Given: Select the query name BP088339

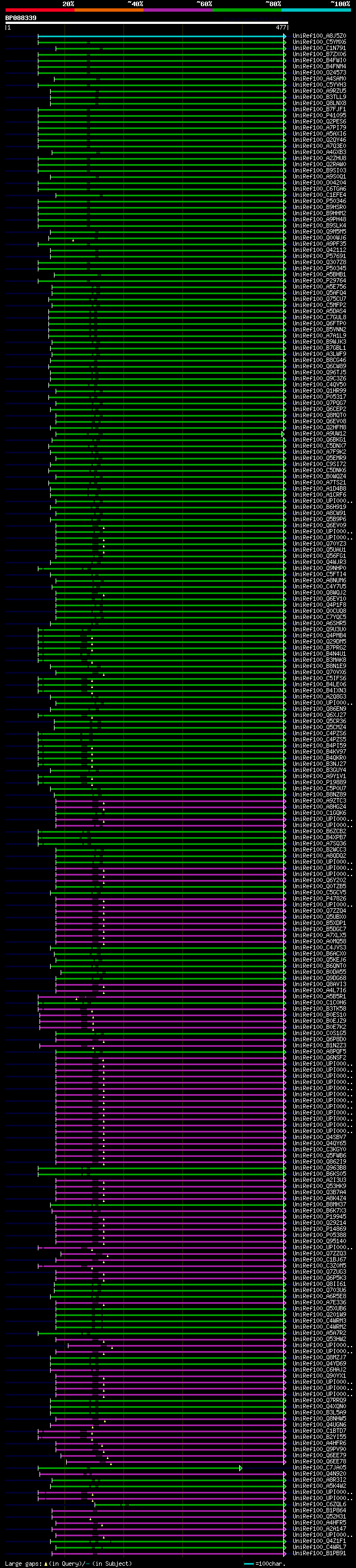Looking at the screenshot, I should [x=21, y=18].
